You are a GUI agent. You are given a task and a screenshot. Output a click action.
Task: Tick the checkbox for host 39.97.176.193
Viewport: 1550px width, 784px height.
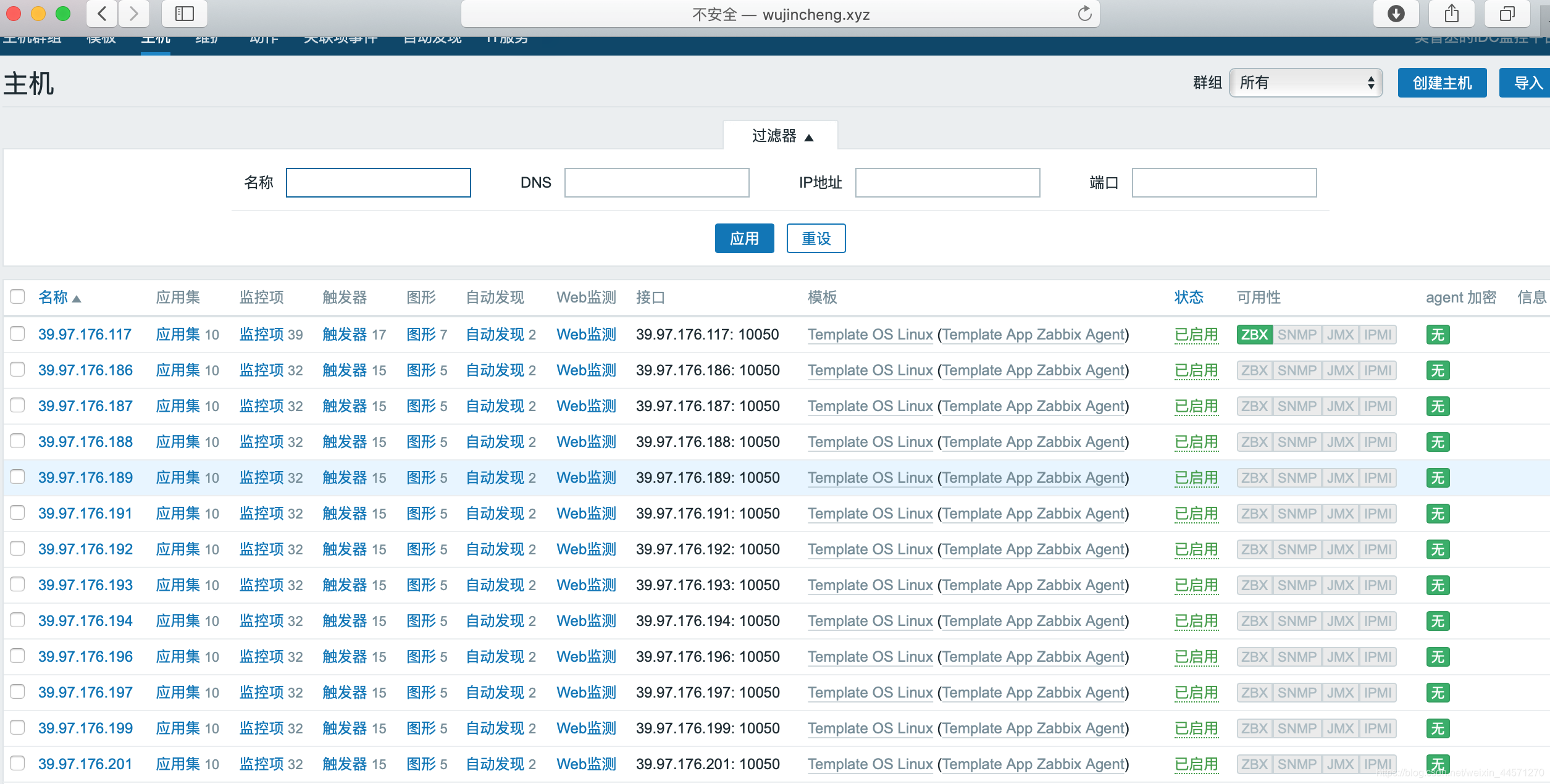[17, 585]
